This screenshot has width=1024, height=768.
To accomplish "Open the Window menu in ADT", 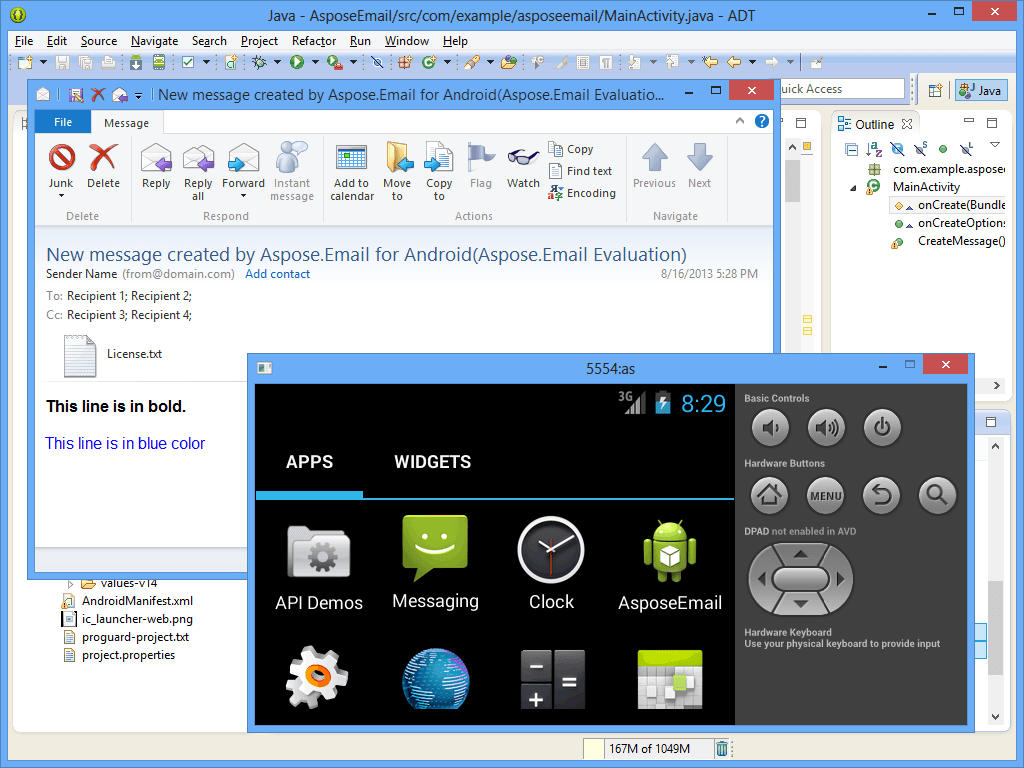I will point(406,40).
